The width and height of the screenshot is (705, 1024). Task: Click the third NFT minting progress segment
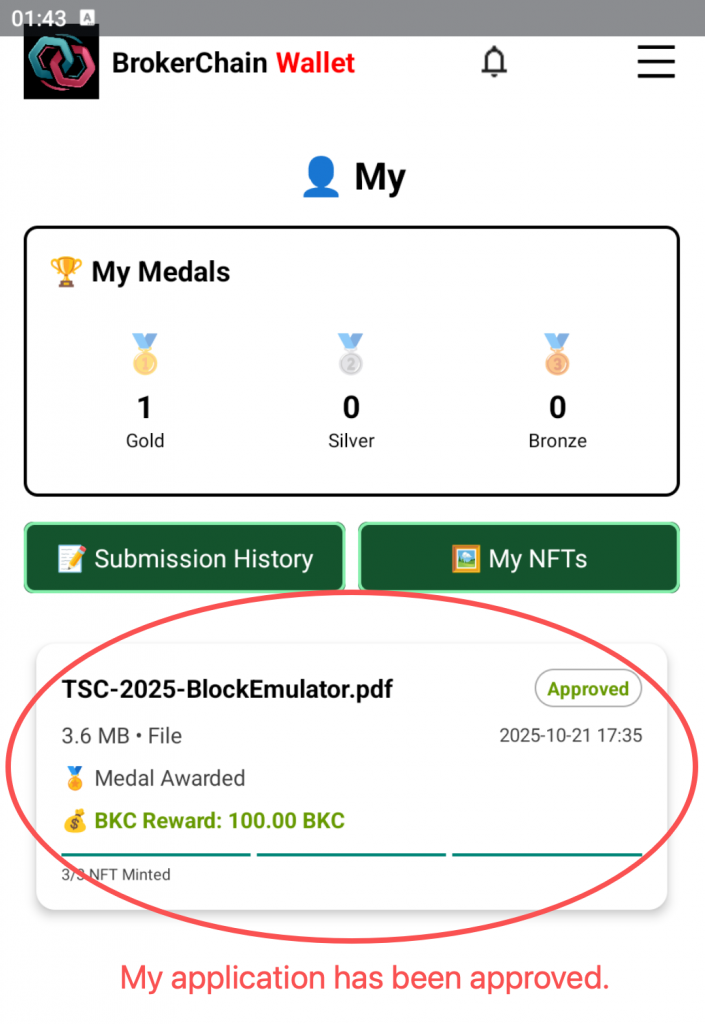[547, 855]
